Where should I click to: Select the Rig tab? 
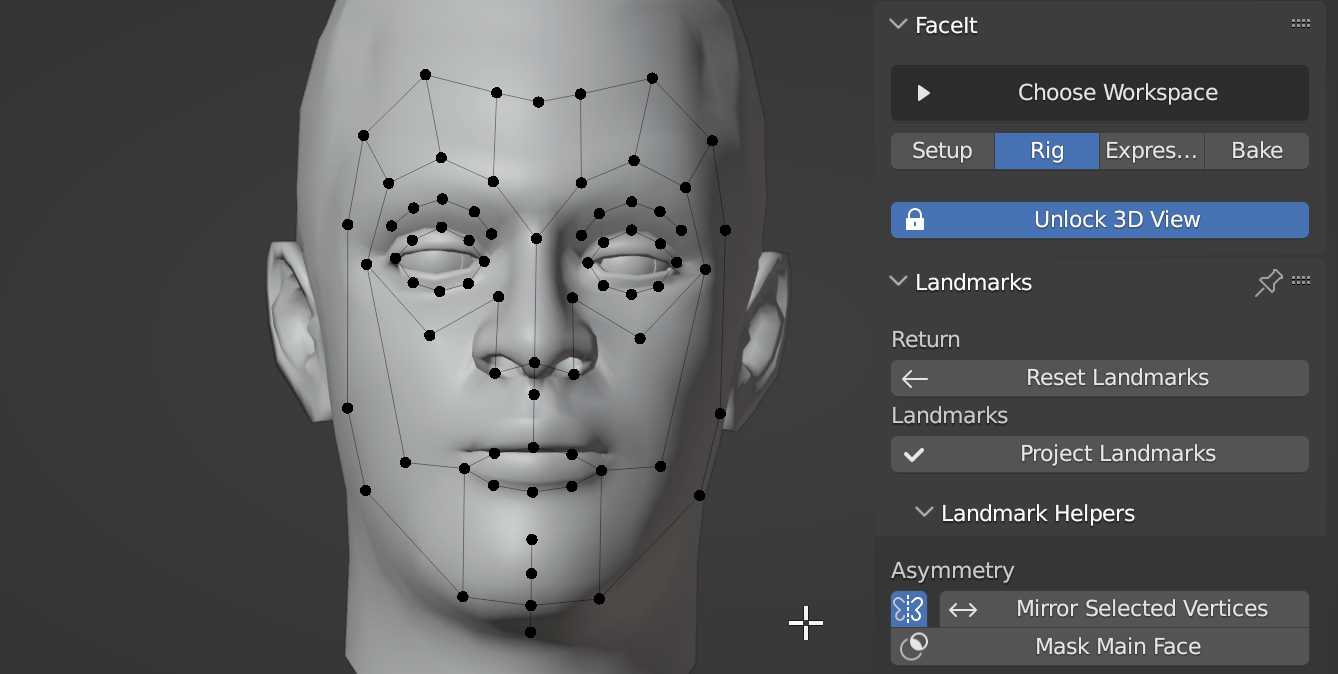click(x=1047, y=151)
